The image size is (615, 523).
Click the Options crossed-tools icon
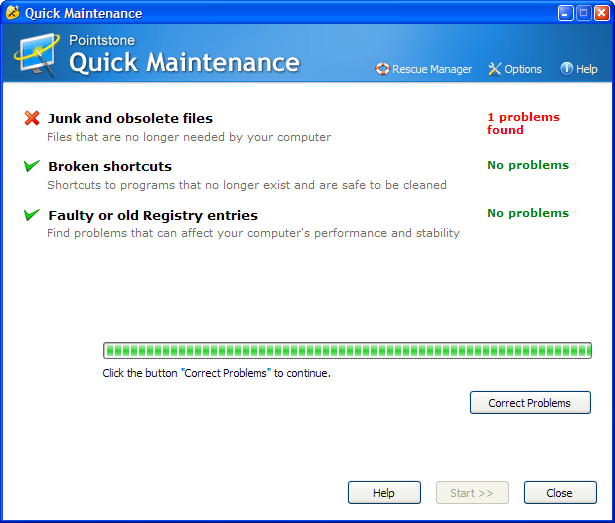[x=495, y=69]
